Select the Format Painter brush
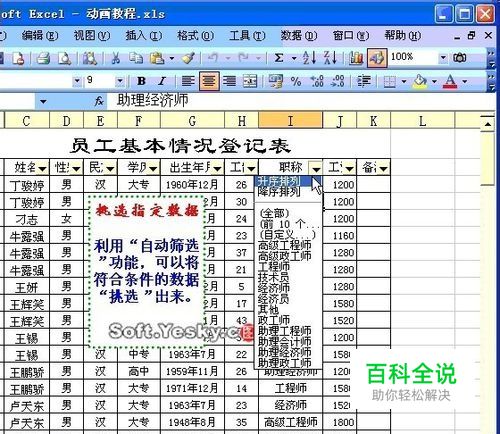Screen dimensions: 500x434 click(x=189, y=58)
